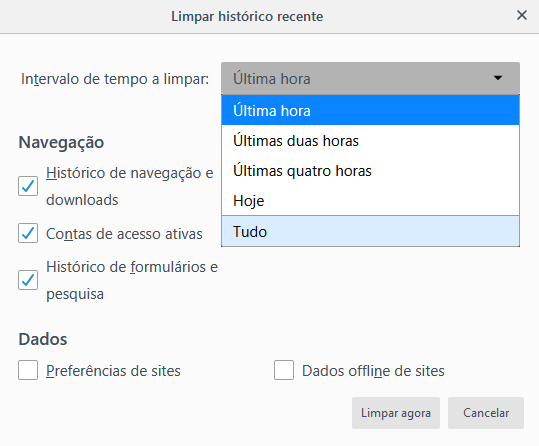Screen dimensions: 539x446
Task: Click the Dados section heading
Action: pyautogui.click(x=43, y=339)
